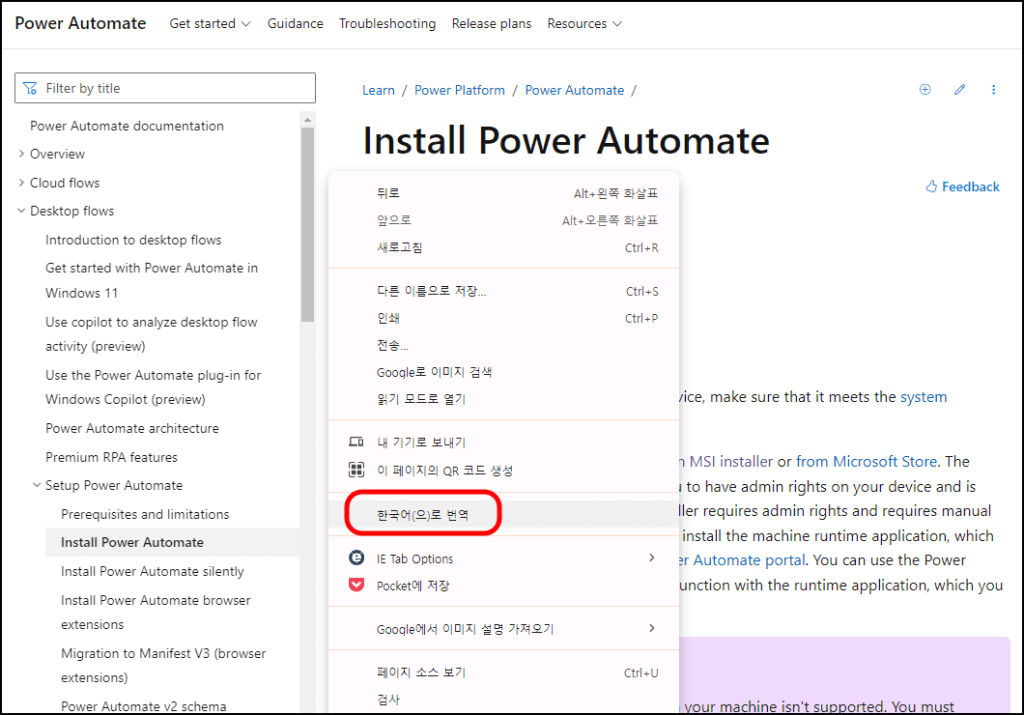The width and height of the screenshot is (1024, 715).
Task: Click the Feedback thumbs-up icon
Action: pyautogui.click(x=931, y=187)
